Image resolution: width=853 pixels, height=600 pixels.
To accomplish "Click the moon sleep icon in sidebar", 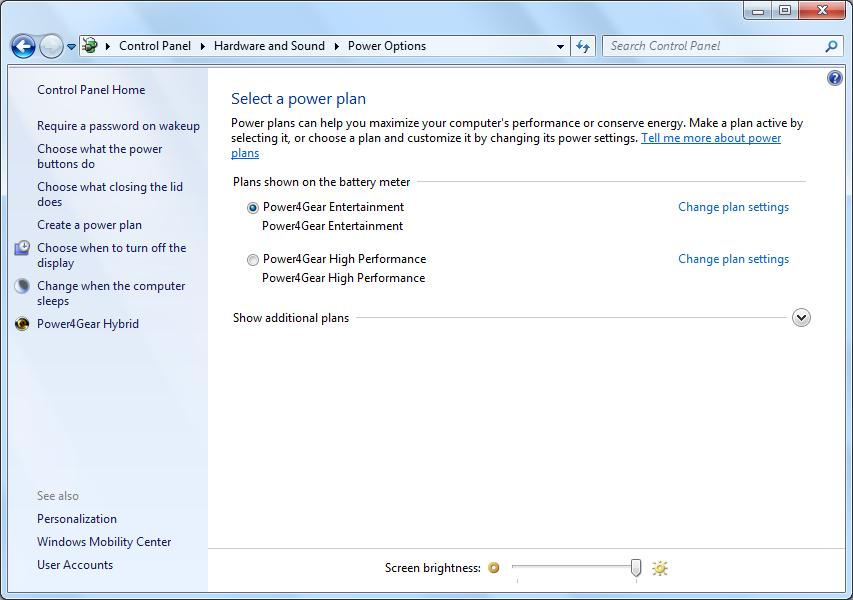I will pyautogui.click(x=22, y=286).
